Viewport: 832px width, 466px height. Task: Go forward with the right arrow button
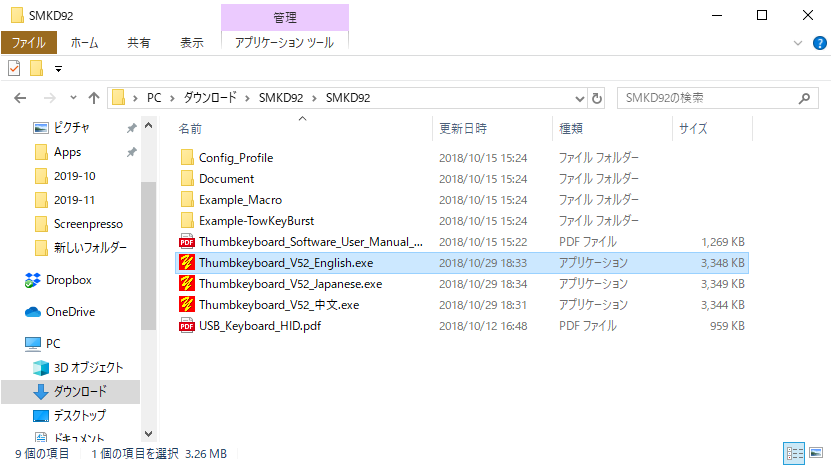click(x=49, y=98)
